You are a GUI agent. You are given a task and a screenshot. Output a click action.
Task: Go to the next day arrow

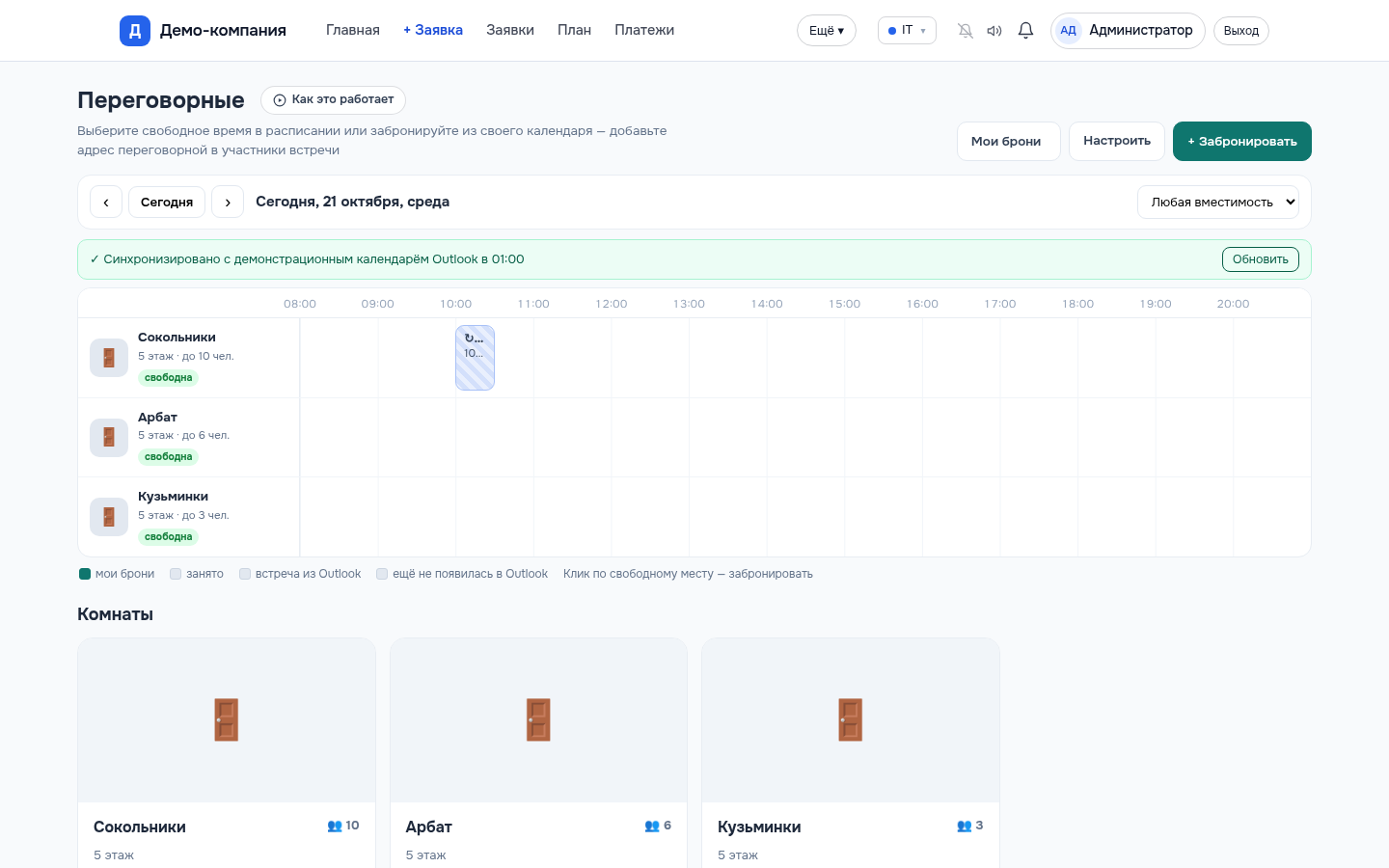pyautogui.click(x=228, y=203)
